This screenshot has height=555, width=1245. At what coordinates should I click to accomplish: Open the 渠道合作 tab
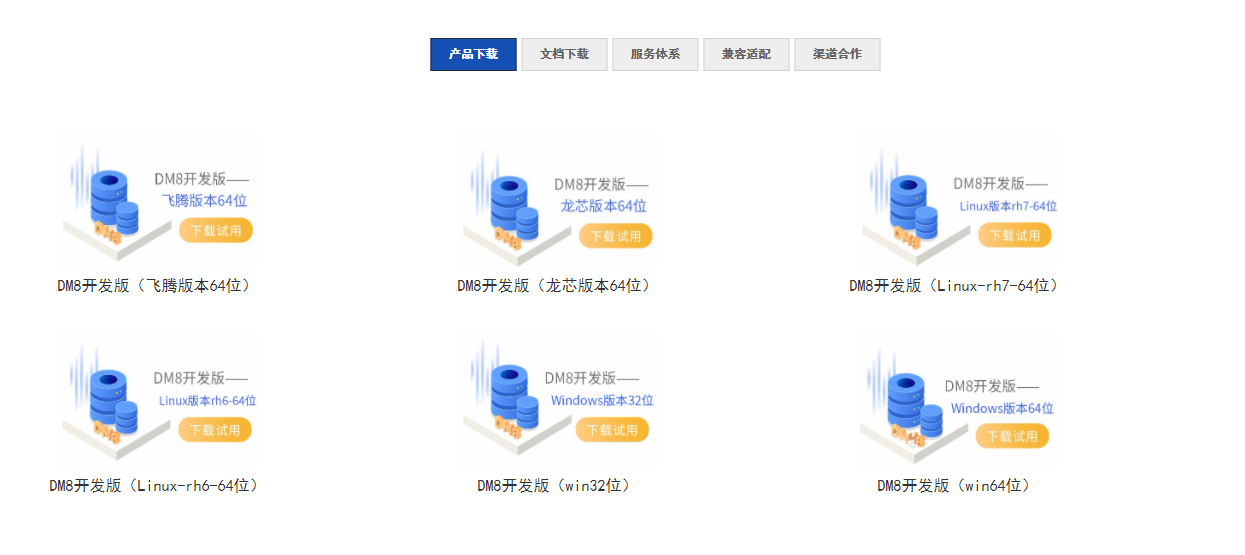pyautogui.click(x=837, y=54)
